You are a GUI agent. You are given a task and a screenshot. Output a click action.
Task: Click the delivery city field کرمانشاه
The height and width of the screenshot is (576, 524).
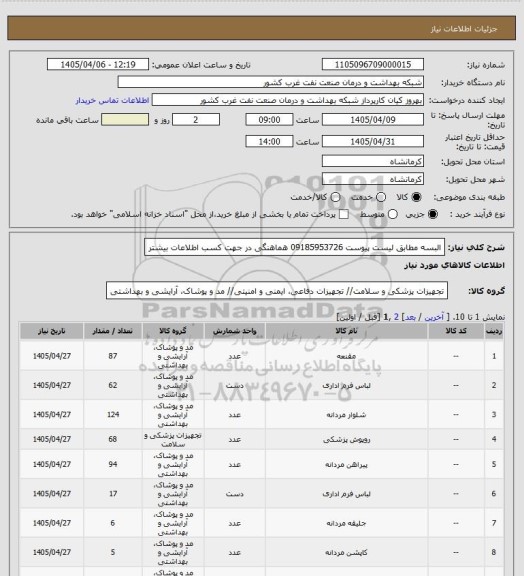(373, 179)
